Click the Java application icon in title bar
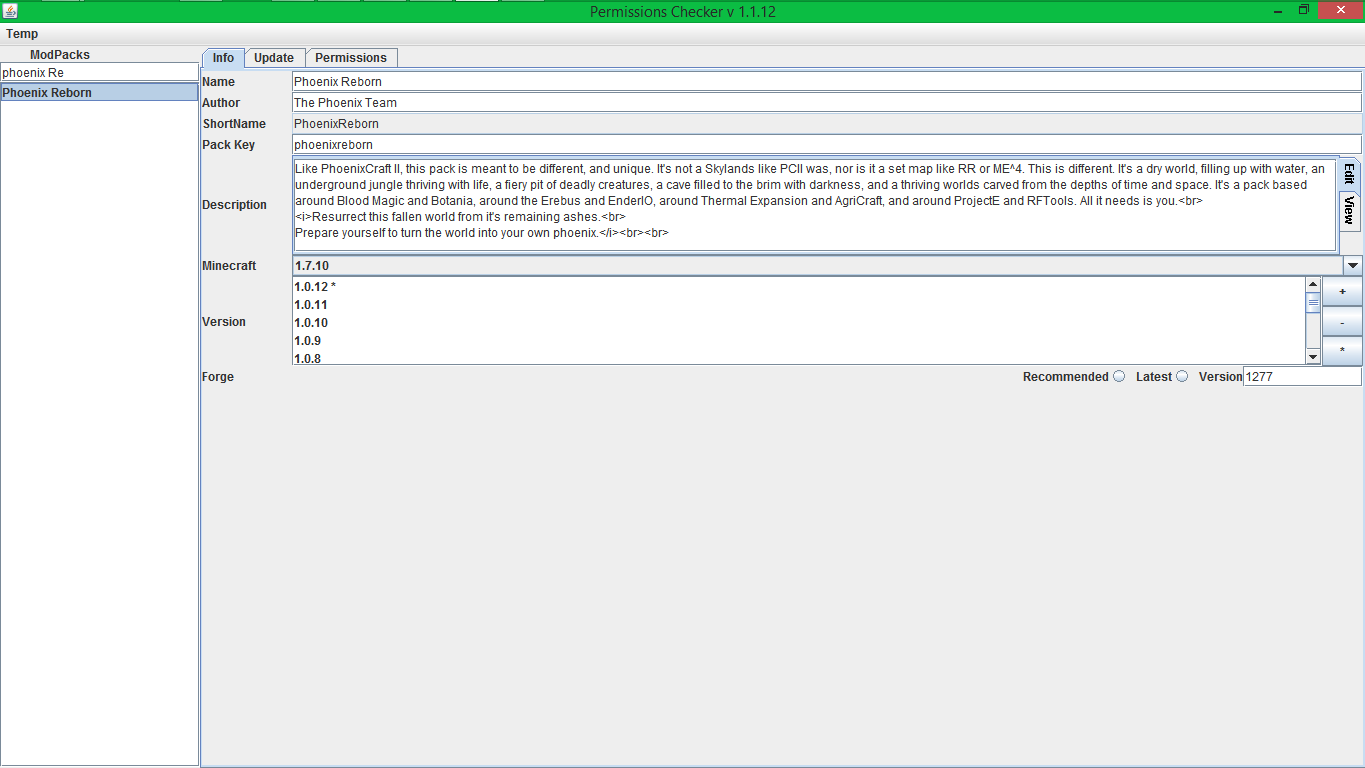Image resolution: width=1365 pixels, height=768 pixels. pos(10,11)
